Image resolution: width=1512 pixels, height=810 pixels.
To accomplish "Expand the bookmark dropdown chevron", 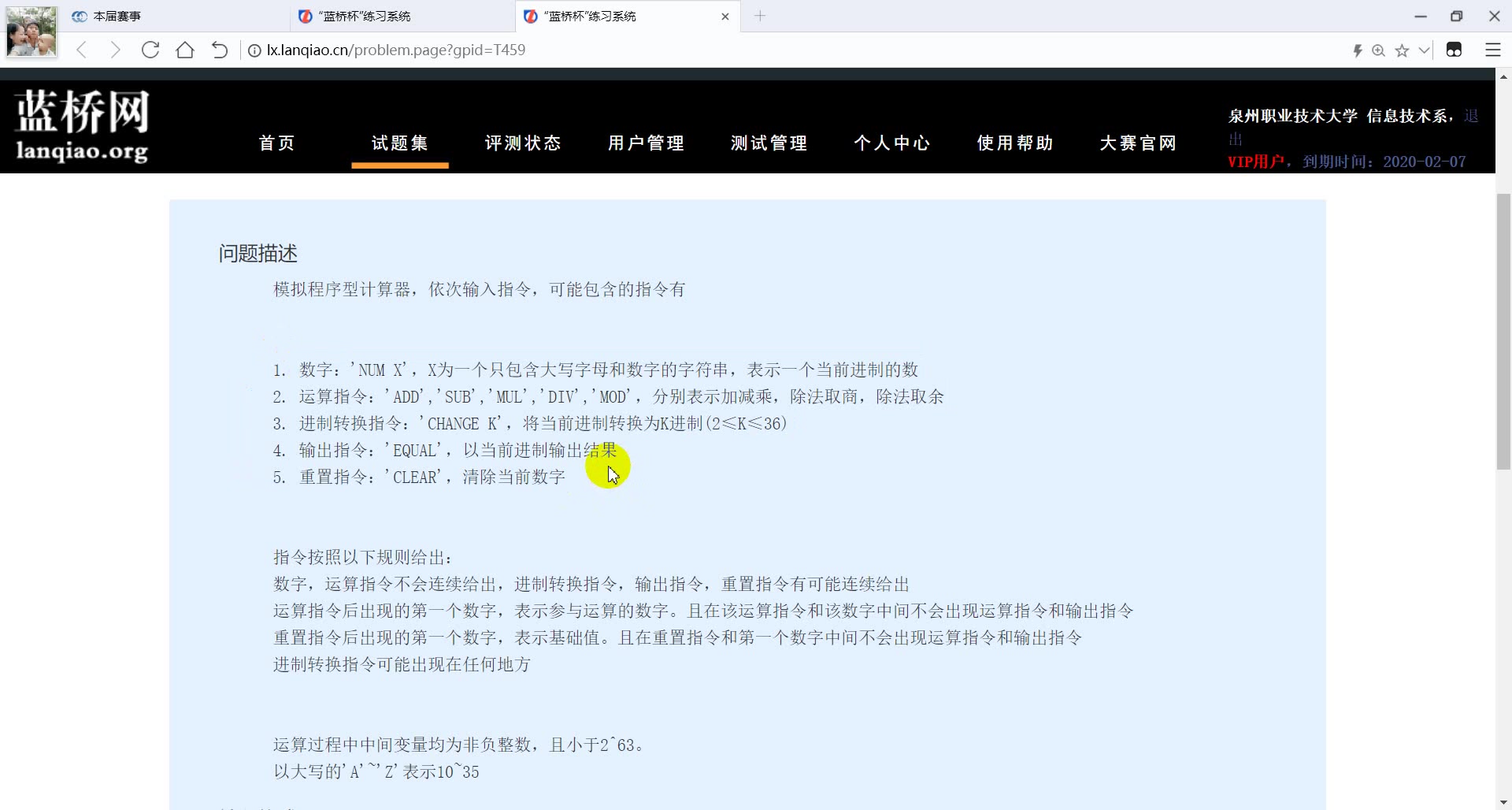I will point(1425,50).
